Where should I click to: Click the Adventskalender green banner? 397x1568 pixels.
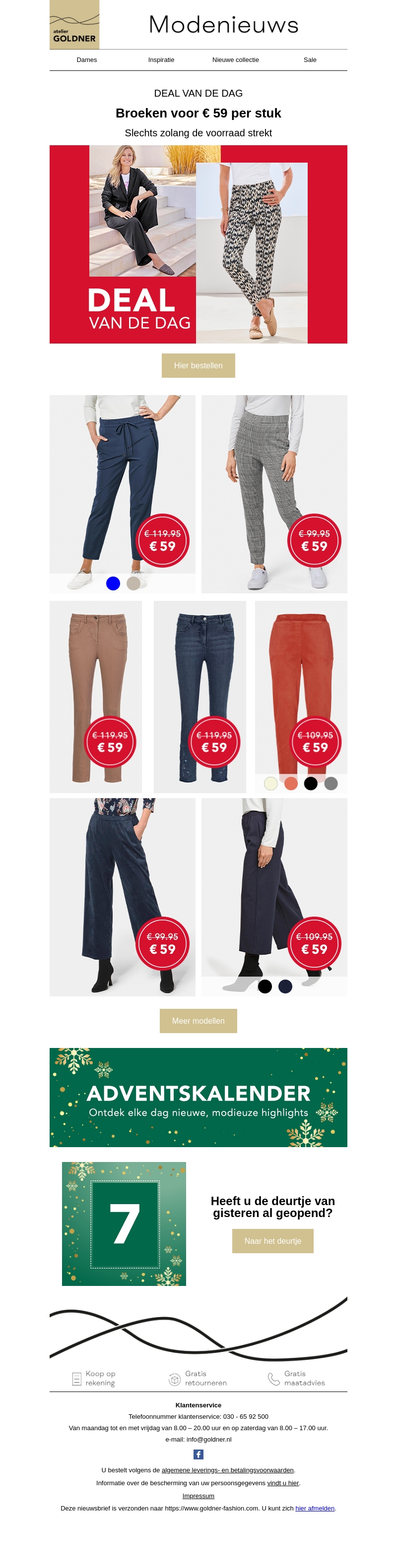[x=198, y=1098]
